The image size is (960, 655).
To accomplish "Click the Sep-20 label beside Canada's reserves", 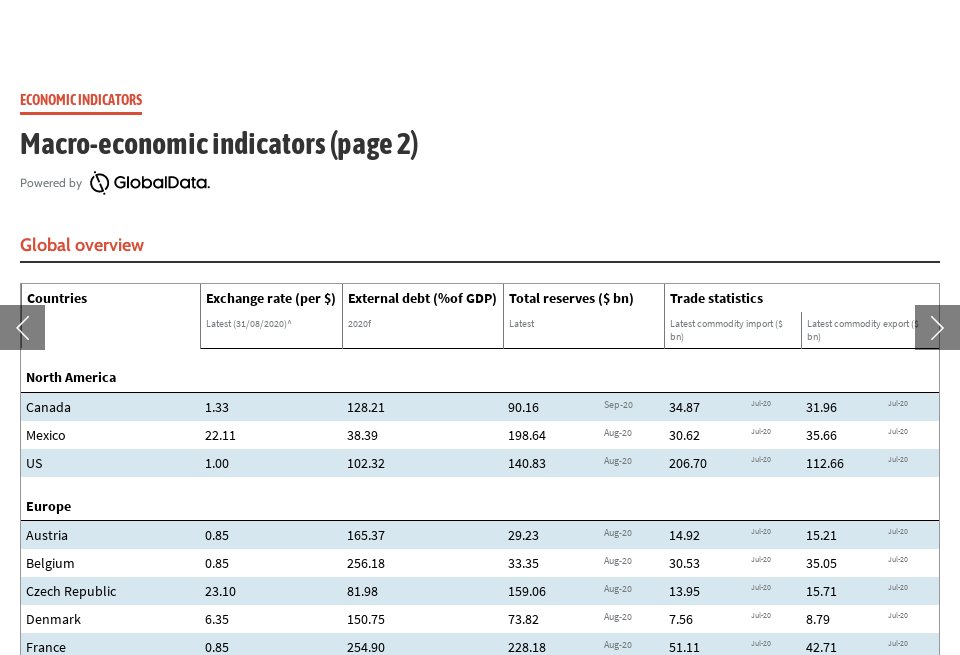I will click(618, 404).
